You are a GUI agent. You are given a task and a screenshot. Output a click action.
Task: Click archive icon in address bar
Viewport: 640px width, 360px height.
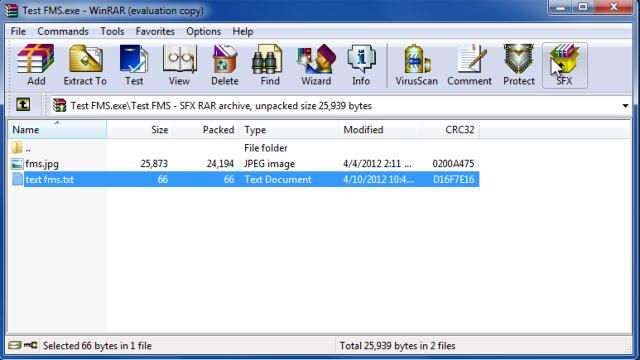tap(60, 105)
